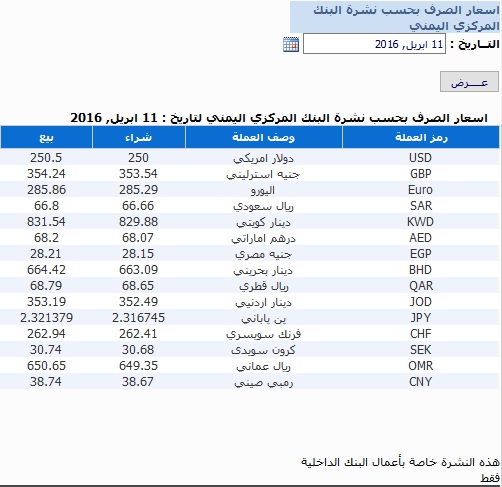This screenshot has width=502, height=487.
Task: Select the OMR currency code cell
Action: (421, 366)
